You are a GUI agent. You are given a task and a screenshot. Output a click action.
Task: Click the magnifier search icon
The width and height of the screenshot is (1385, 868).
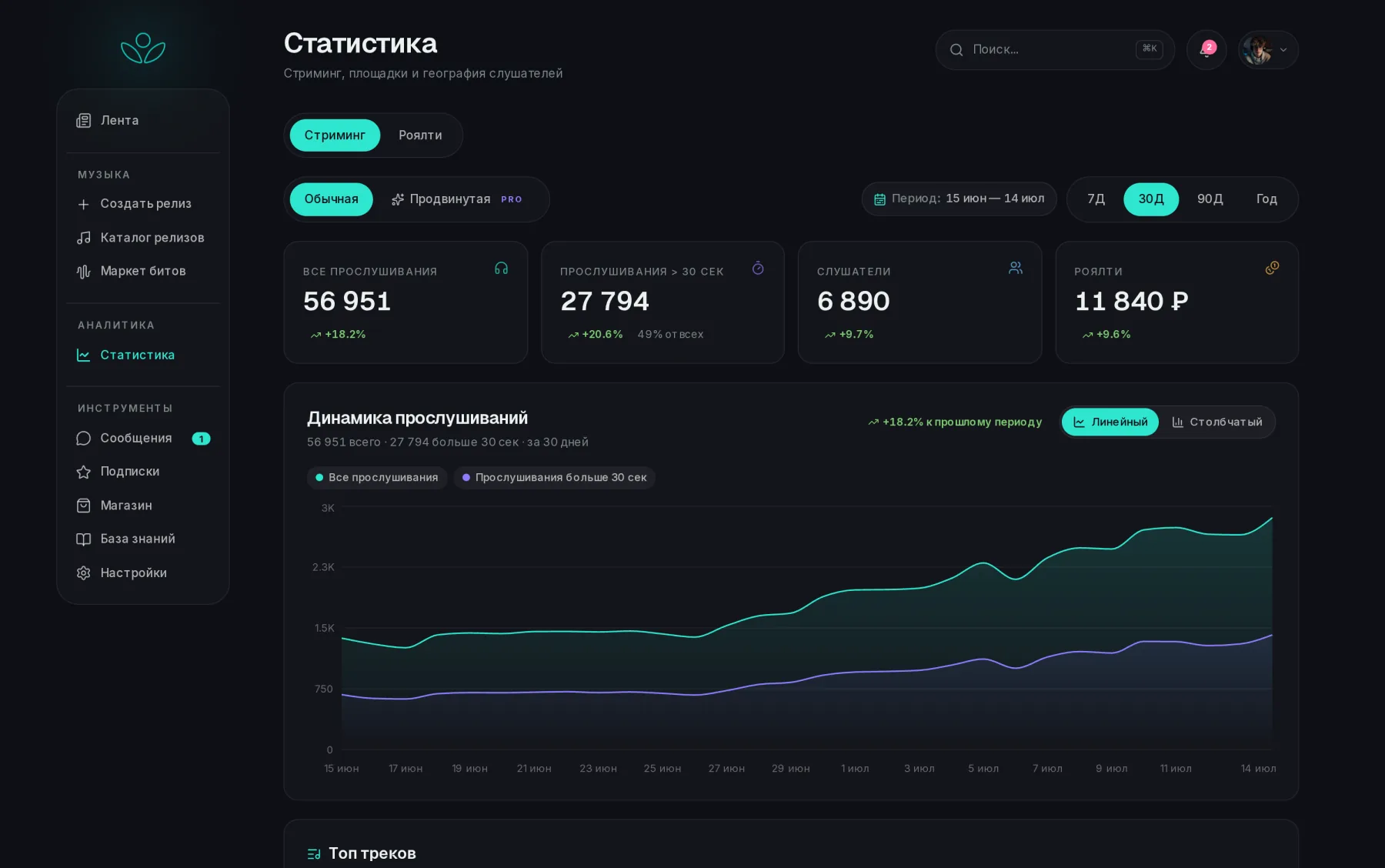click(956, 50)
